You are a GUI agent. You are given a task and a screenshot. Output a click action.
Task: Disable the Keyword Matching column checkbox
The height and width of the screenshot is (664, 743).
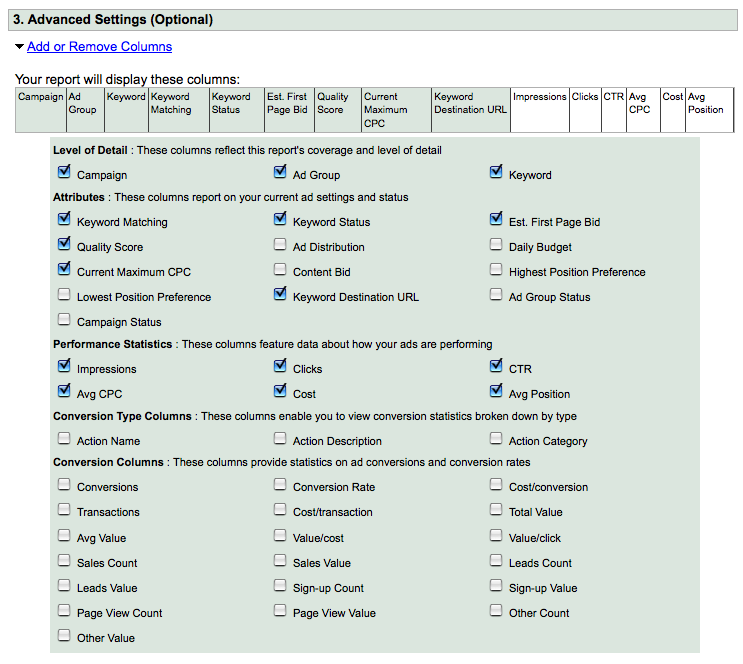tap(65, 220)
